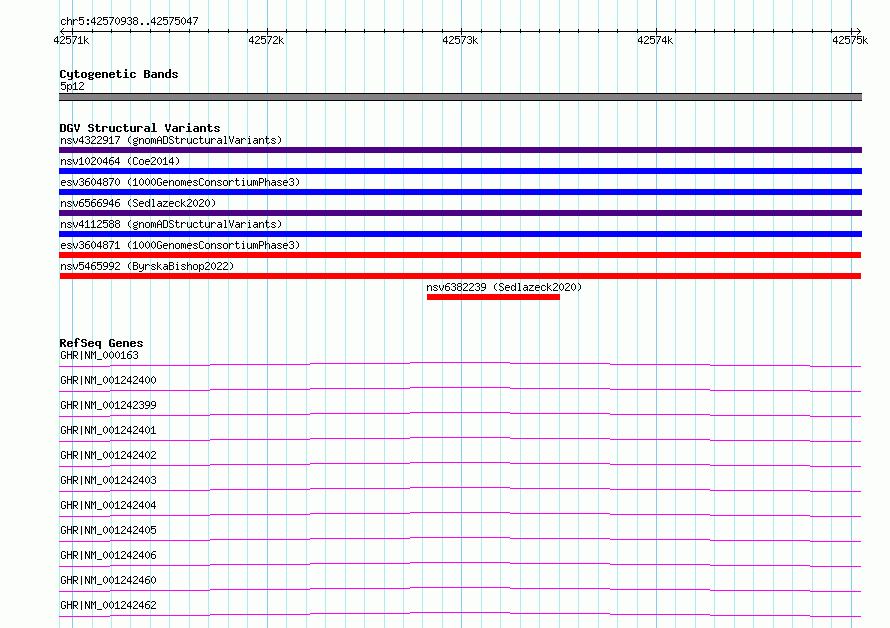Select transcript GHR|NM_001242460 label
The height and width of the screenshot is (628, 890).
(x=108, y=580)
